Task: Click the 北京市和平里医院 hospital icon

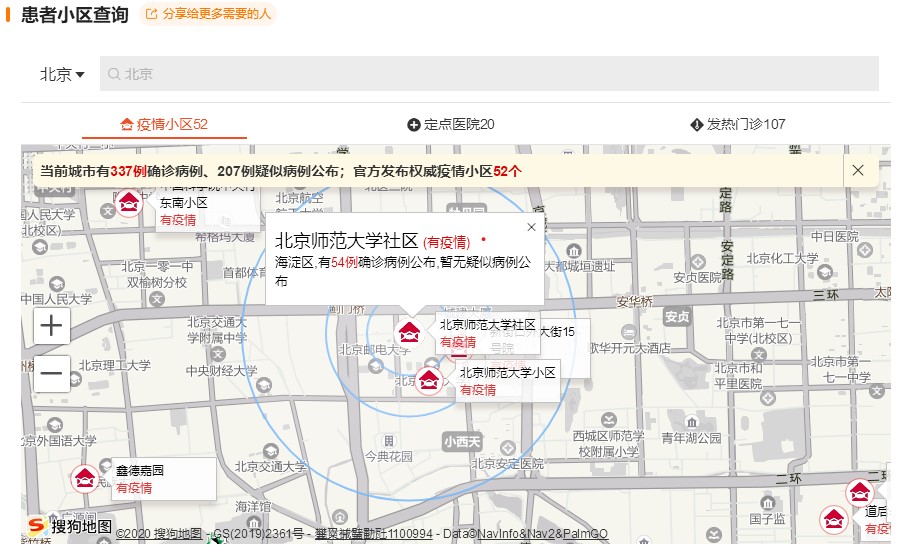Action: coord(768,398)
